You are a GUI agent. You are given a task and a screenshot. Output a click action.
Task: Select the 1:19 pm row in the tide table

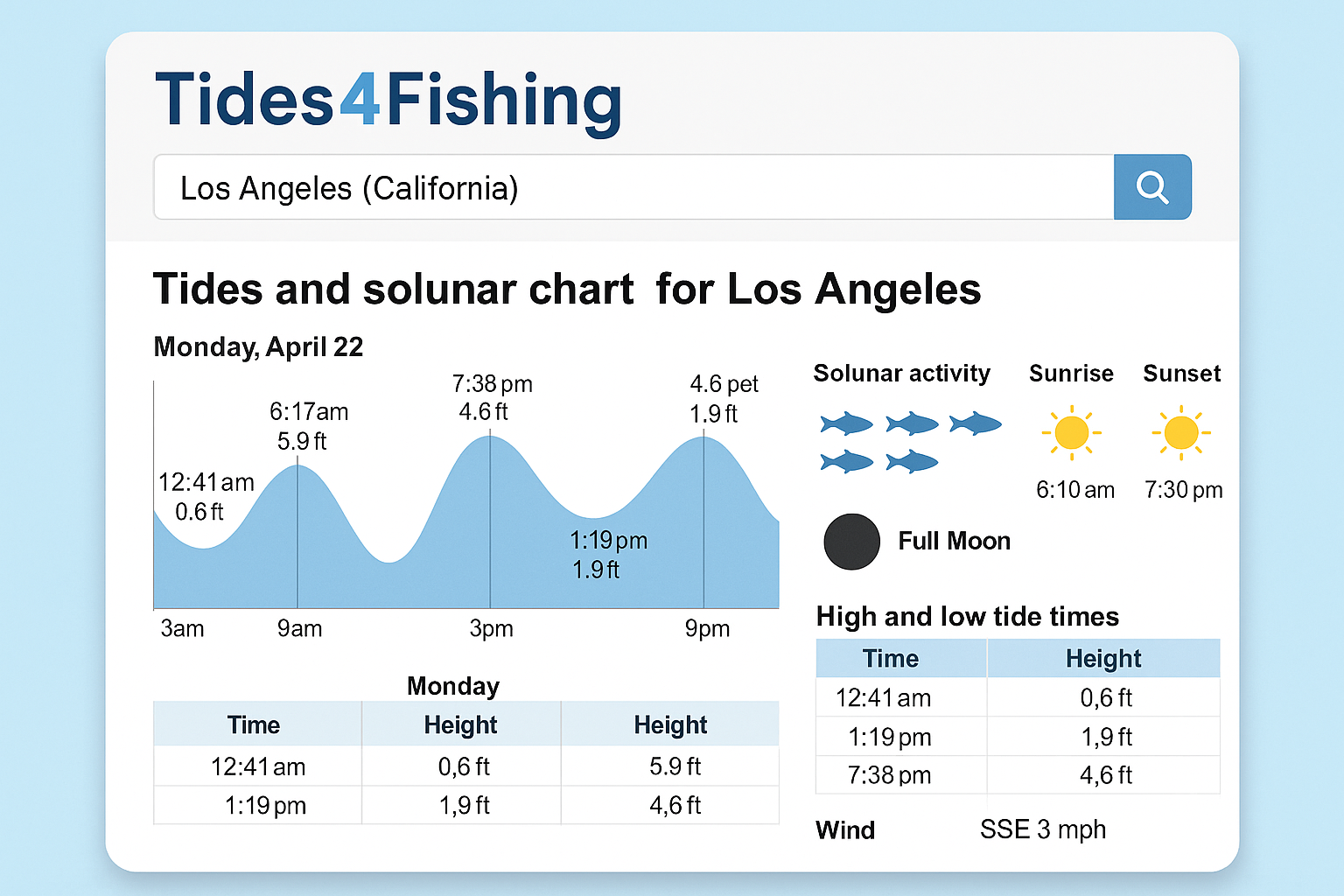tap(900, 736)
